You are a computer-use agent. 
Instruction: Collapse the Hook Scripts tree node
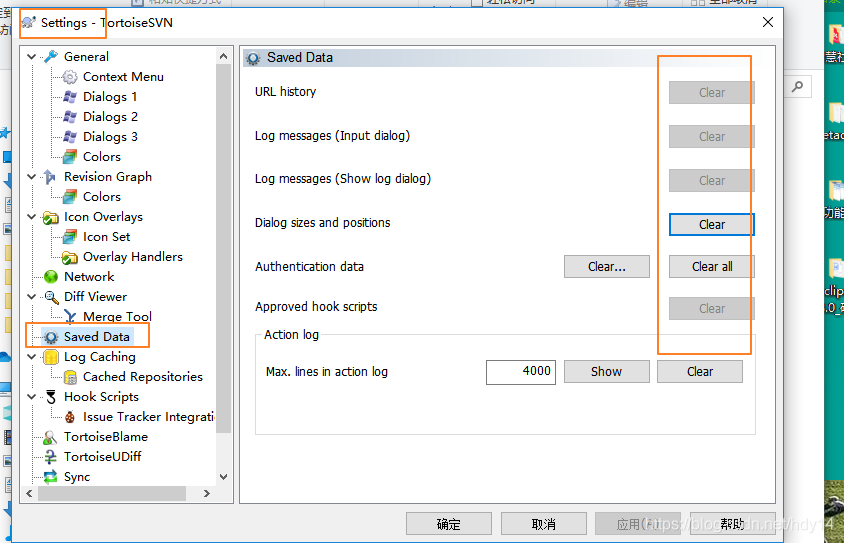pyautogui.click(x=32, y=397)
